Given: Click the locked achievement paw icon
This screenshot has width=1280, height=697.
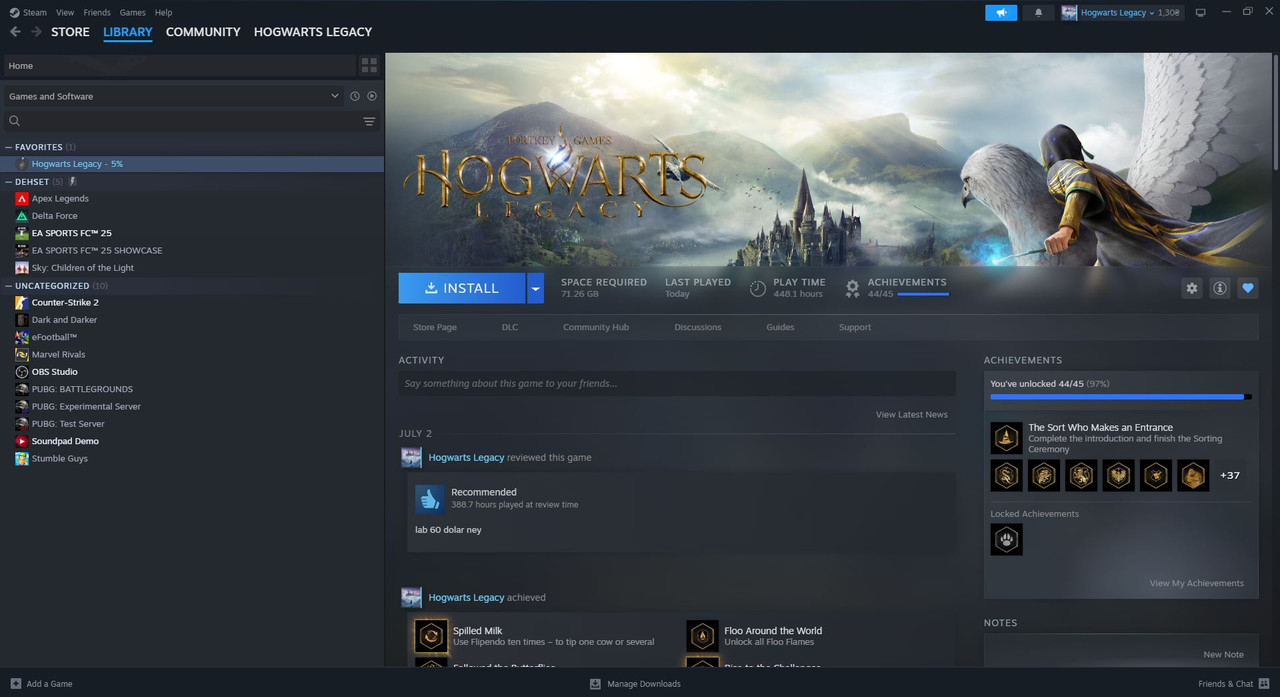Looking at the screenshot, I should 1006,539.
